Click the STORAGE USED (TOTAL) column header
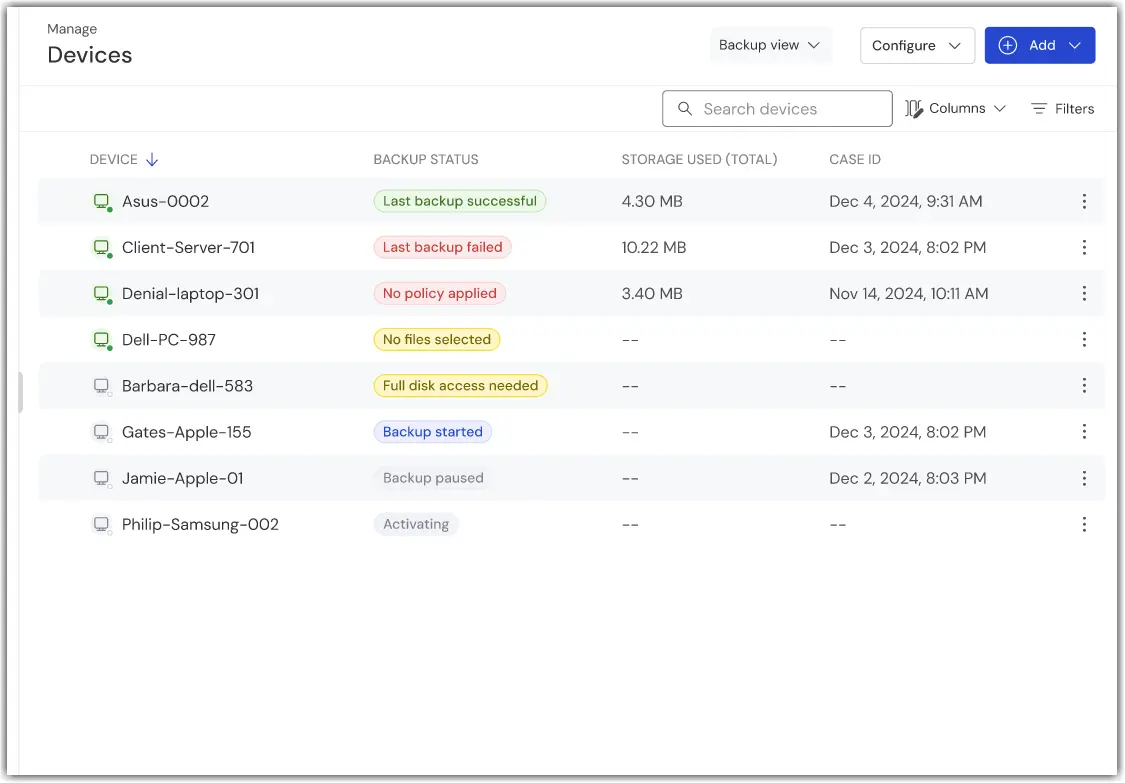 [x=699, y=159]
